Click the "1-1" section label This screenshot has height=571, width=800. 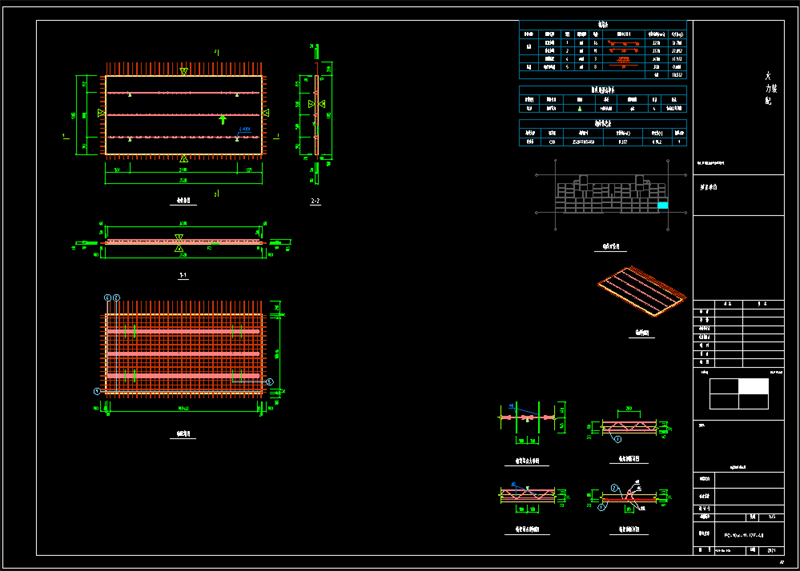click(x=183, y=276)
